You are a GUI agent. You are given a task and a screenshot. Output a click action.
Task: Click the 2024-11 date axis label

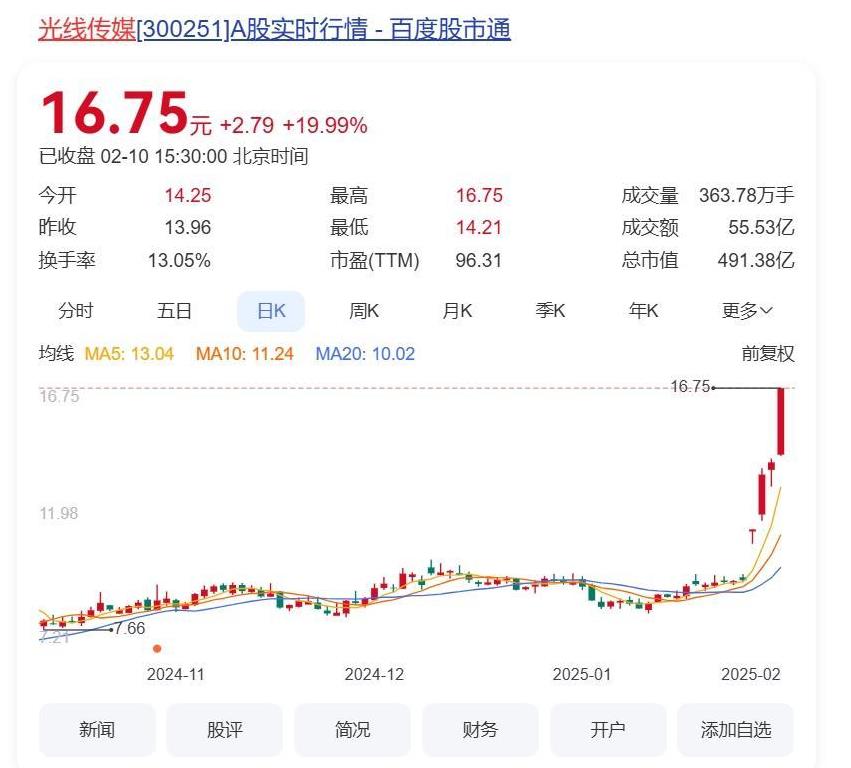[175, 675]
